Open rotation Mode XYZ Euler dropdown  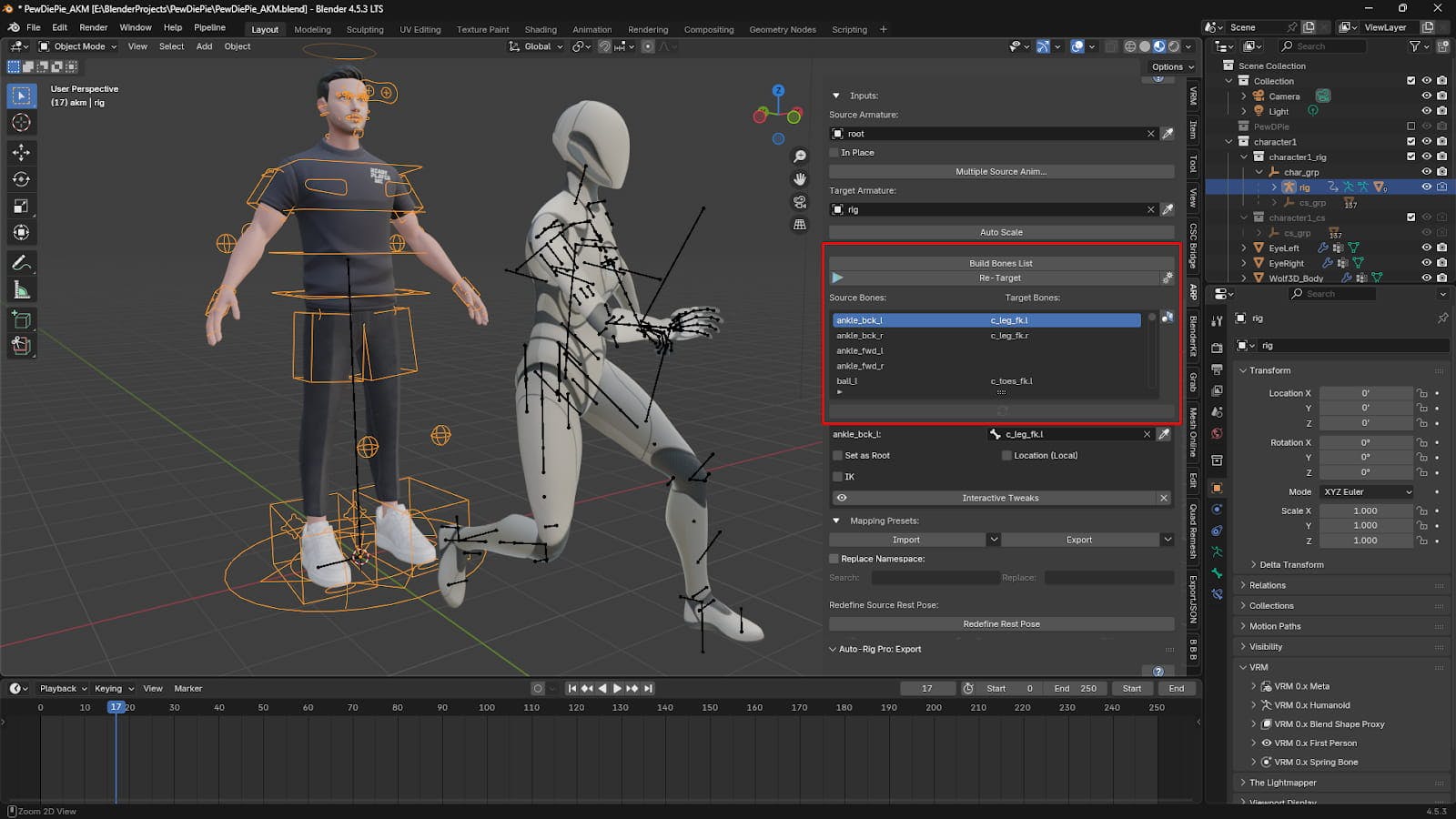click(1367, 492)
